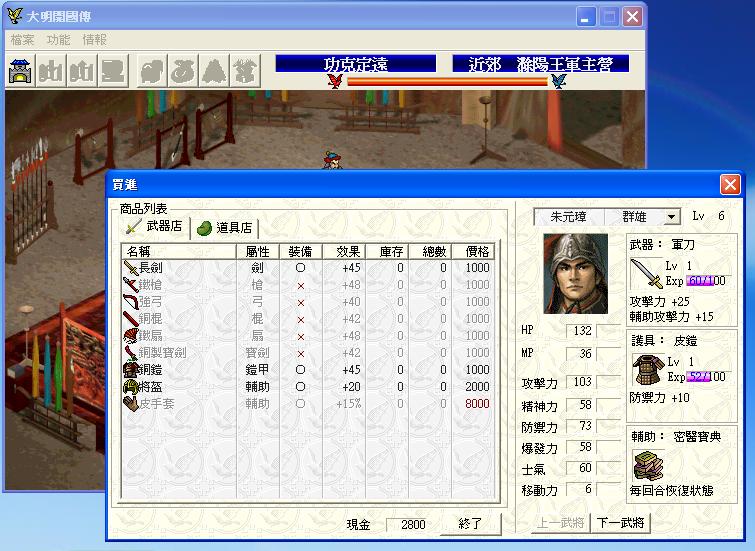755x551 pixels.
Task: Click the 屬性 column header
Action: tap(258, 251)
